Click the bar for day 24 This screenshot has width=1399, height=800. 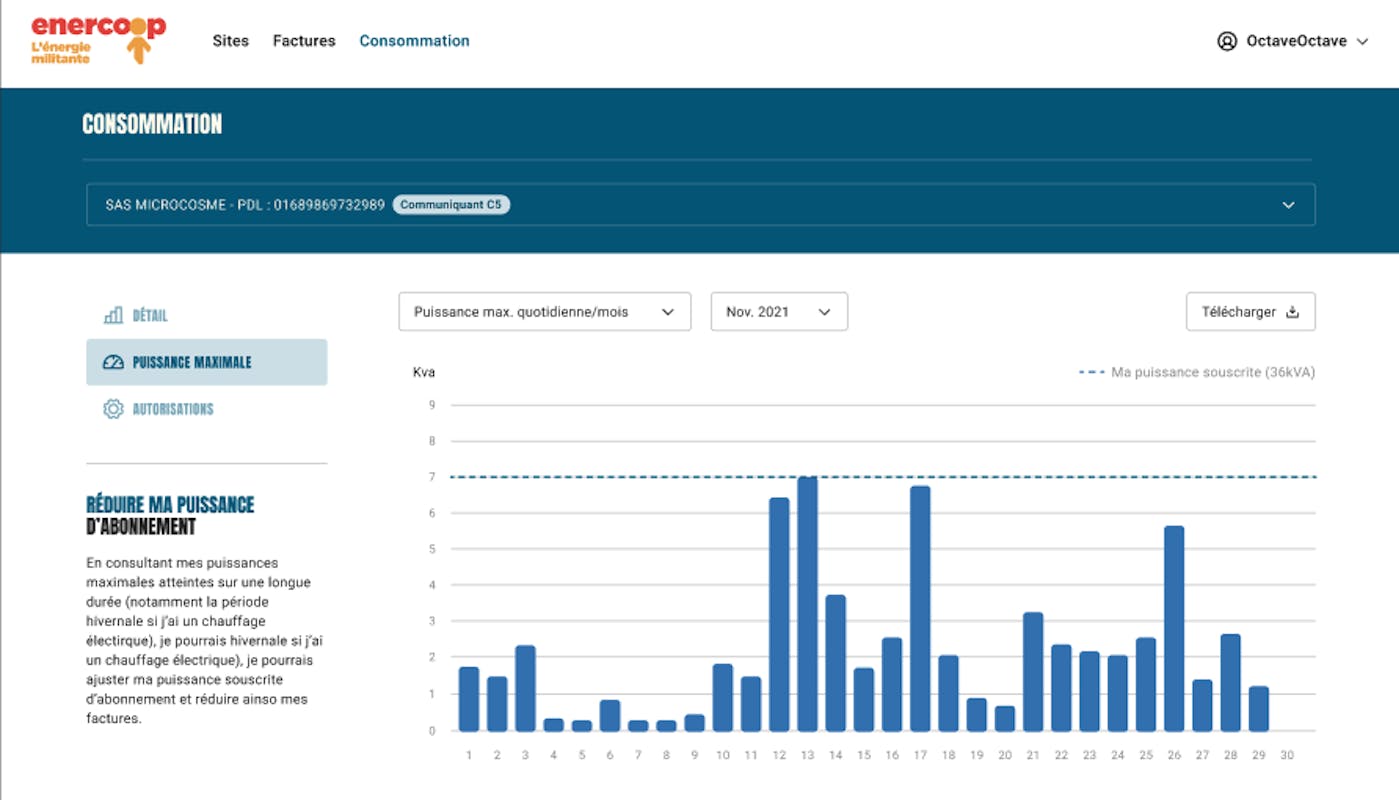(1117, 693)
